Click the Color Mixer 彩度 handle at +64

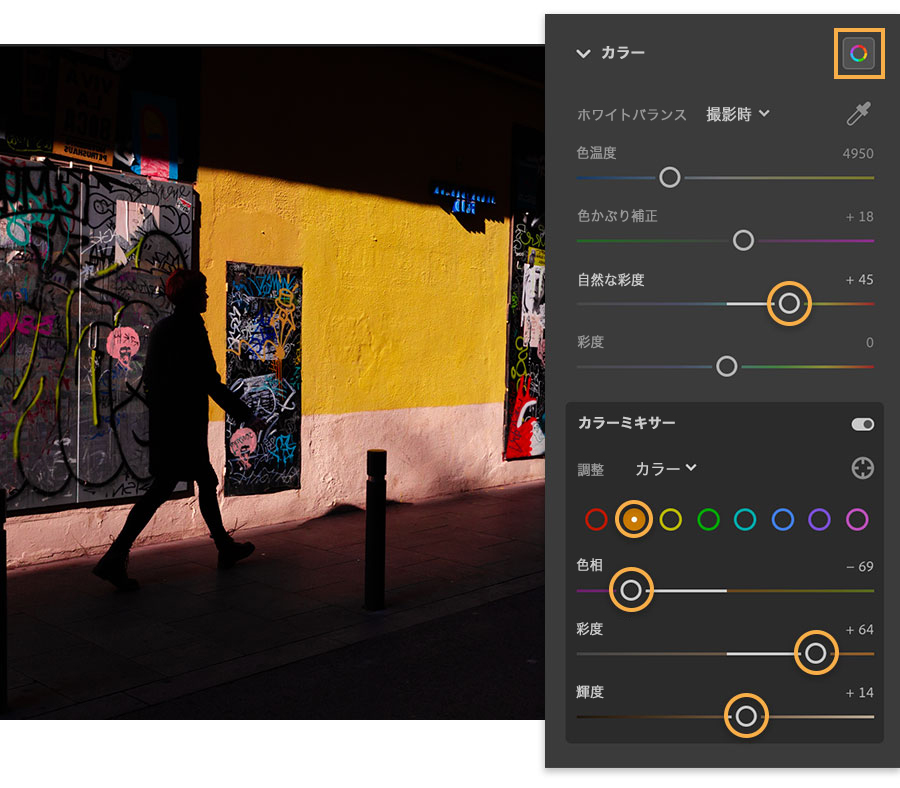click(816, 653)
